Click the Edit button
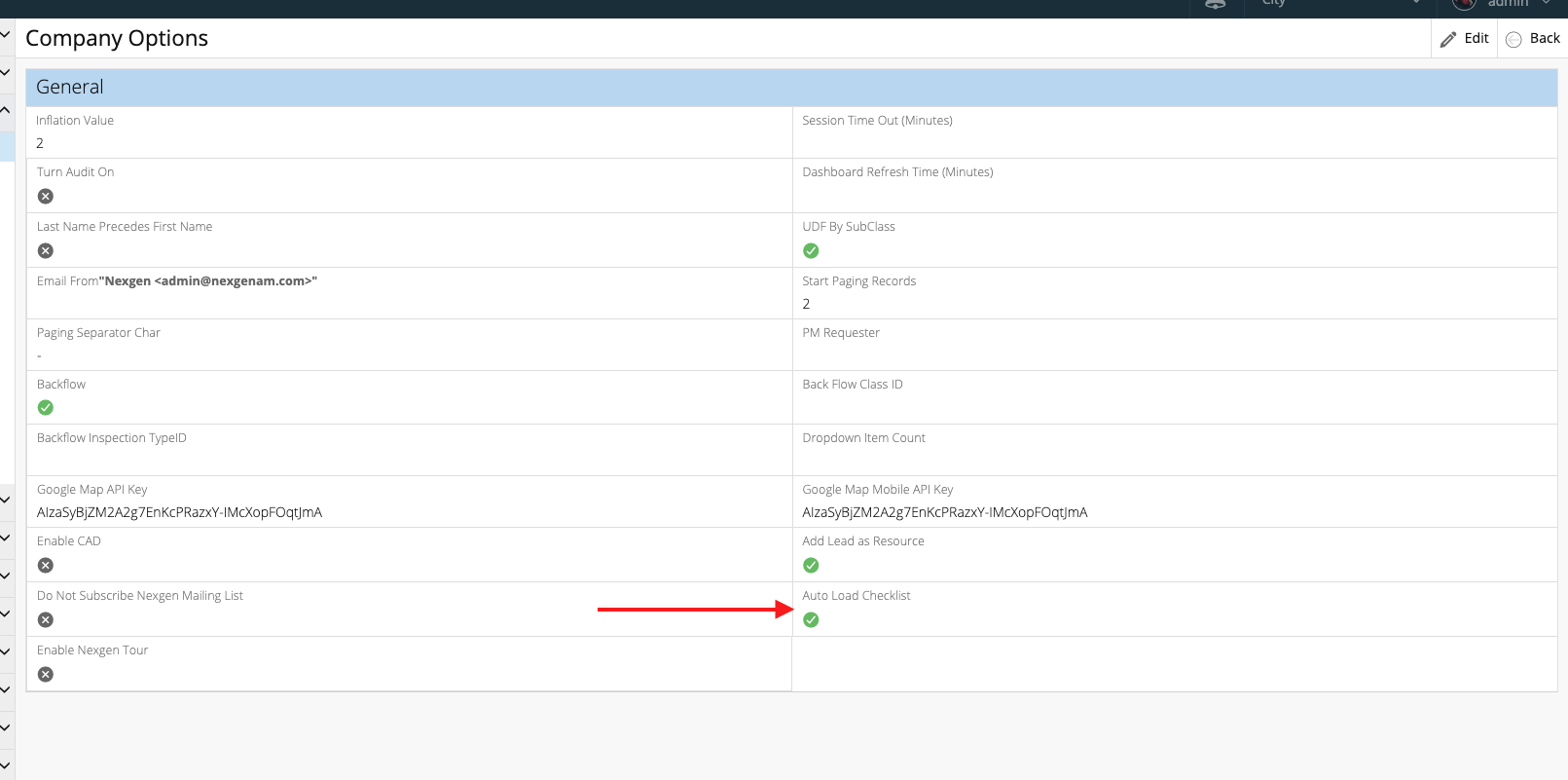 pyautogui.click(x=1464, y=38)
